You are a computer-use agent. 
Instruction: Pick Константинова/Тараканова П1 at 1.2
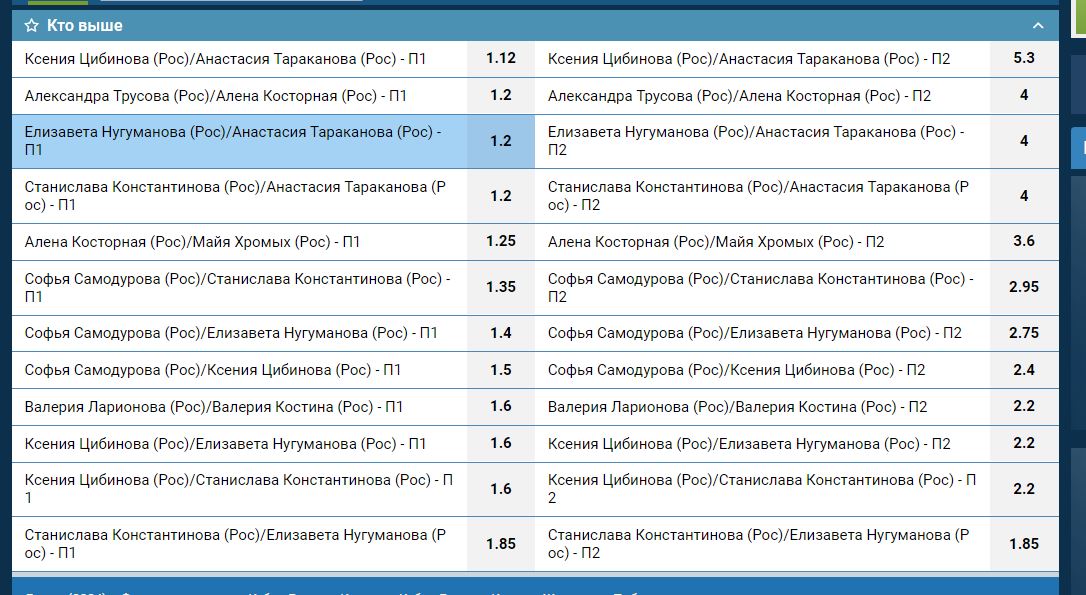[501, 196]
